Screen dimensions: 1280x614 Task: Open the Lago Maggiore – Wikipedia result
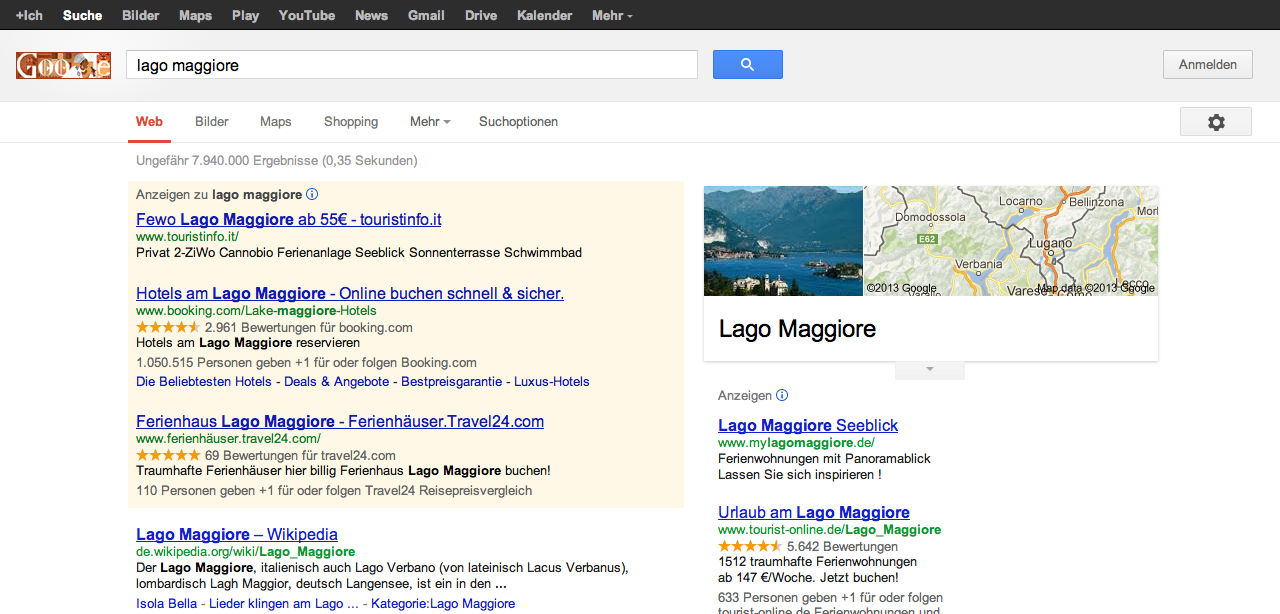pos(237,534)
